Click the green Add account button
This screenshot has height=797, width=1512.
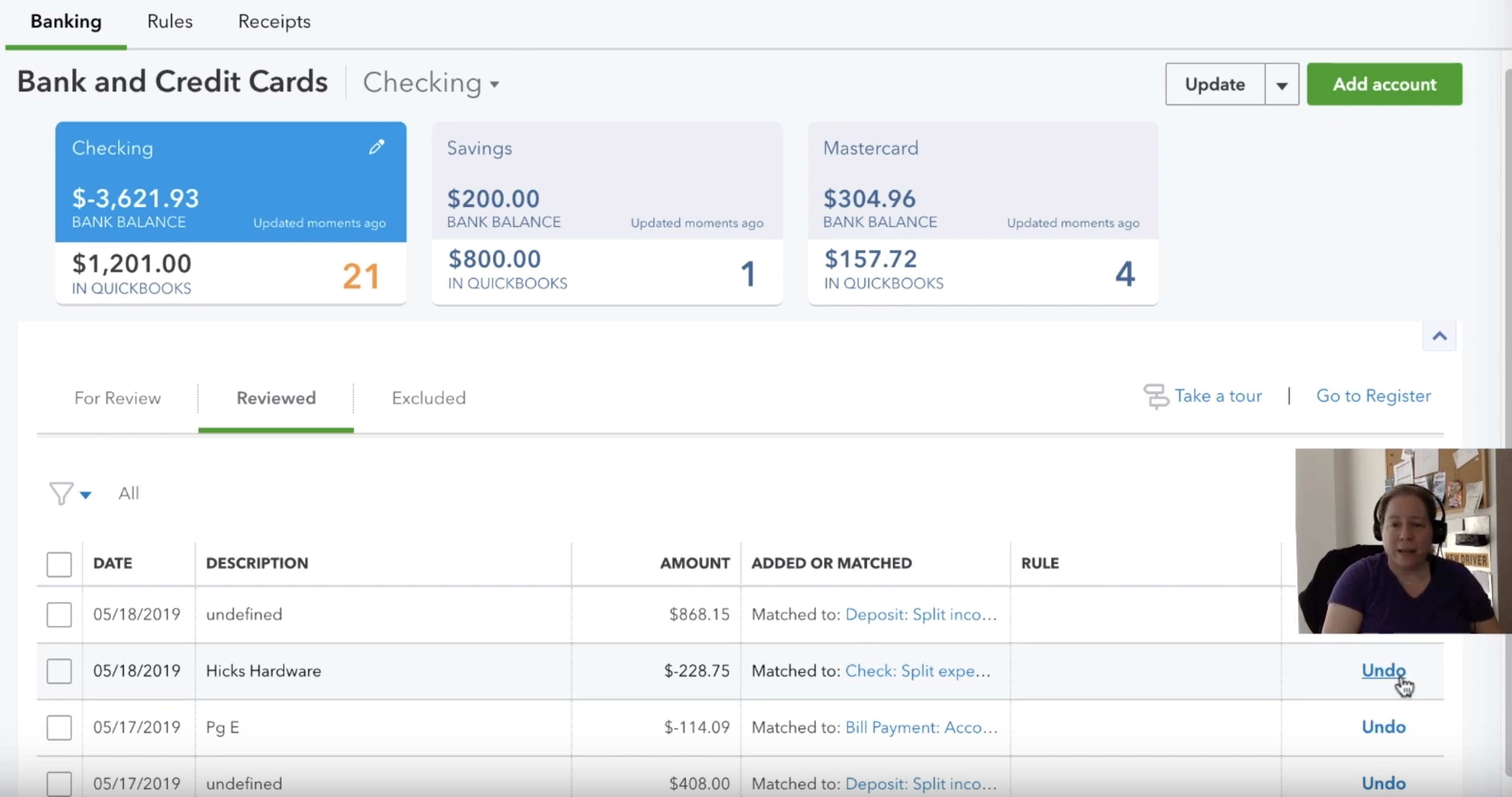pos(1385,84)
